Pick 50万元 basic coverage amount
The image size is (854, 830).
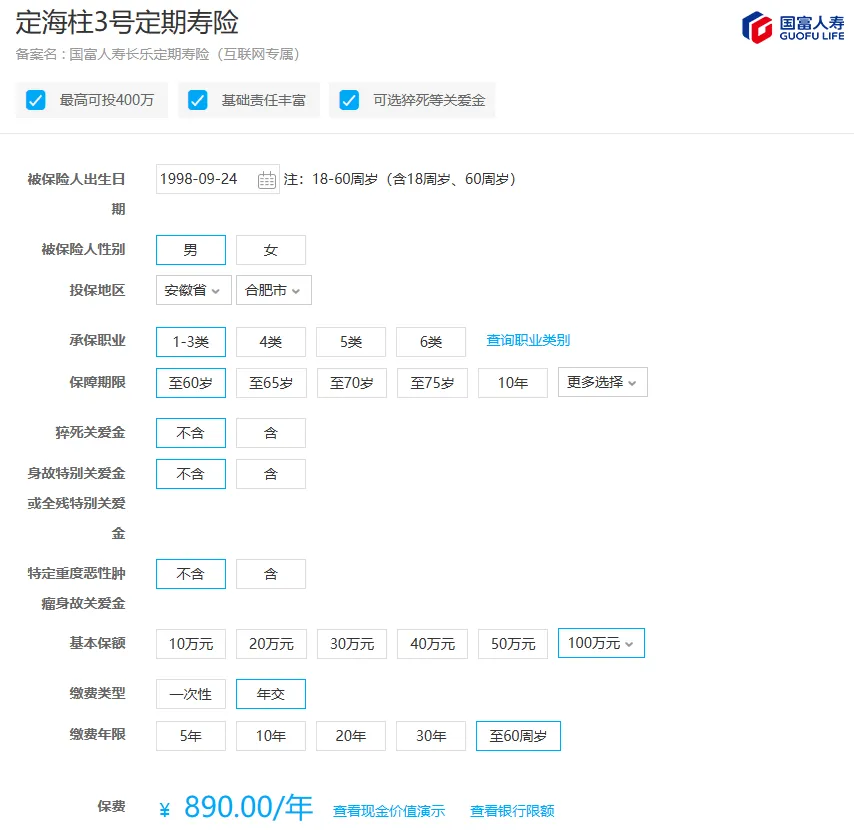click(x=513, y=644)
